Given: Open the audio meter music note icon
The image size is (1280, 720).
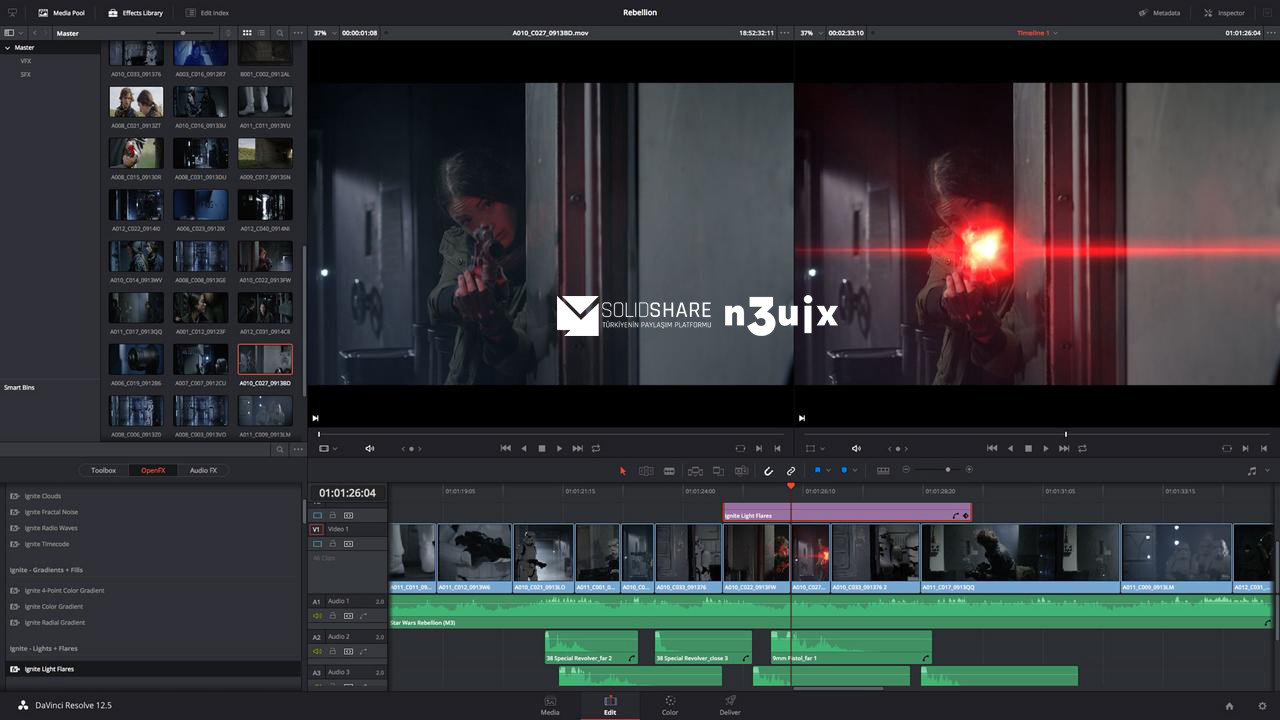Looking at the screenshot, I should pyautogui.click(x=1251, y=470).
